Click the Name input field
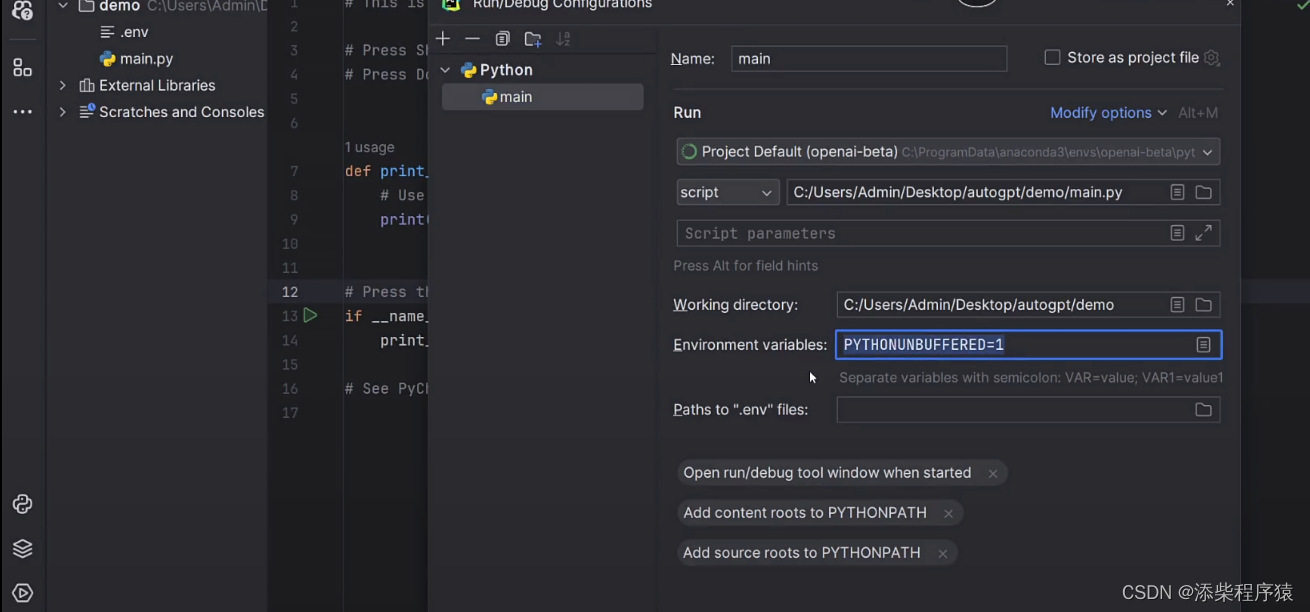This screenshot has width=1310, height=612. tap(869, 59)
